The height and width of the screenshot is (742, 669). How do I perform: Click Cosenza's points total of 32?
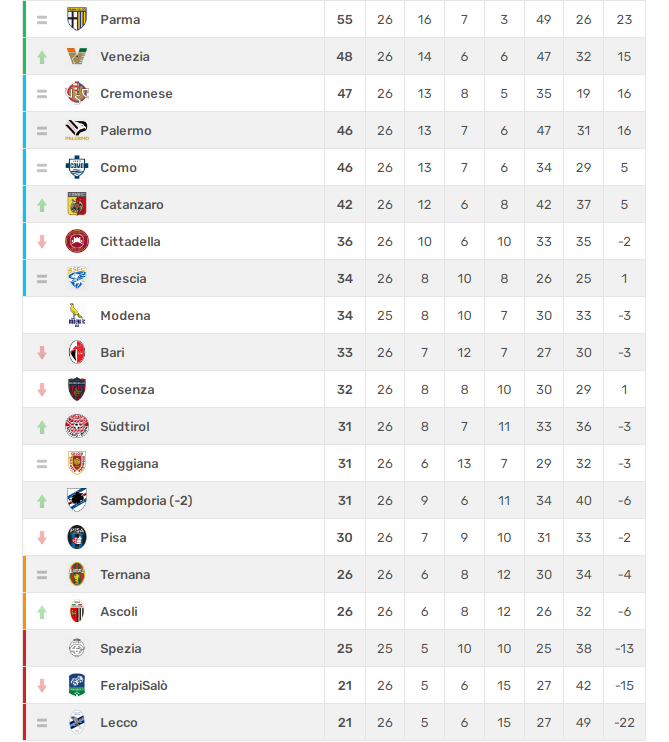point(345,390)
